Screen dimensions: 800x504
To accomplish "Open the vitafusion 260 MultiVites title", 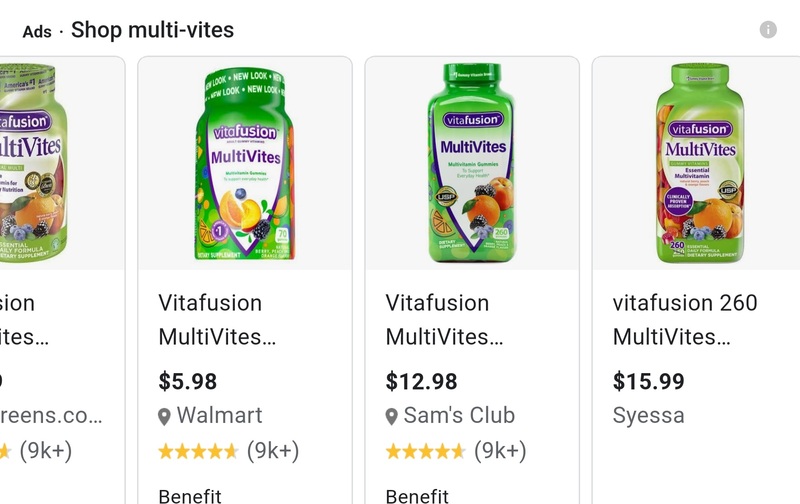I will click(x=685, y=320).
